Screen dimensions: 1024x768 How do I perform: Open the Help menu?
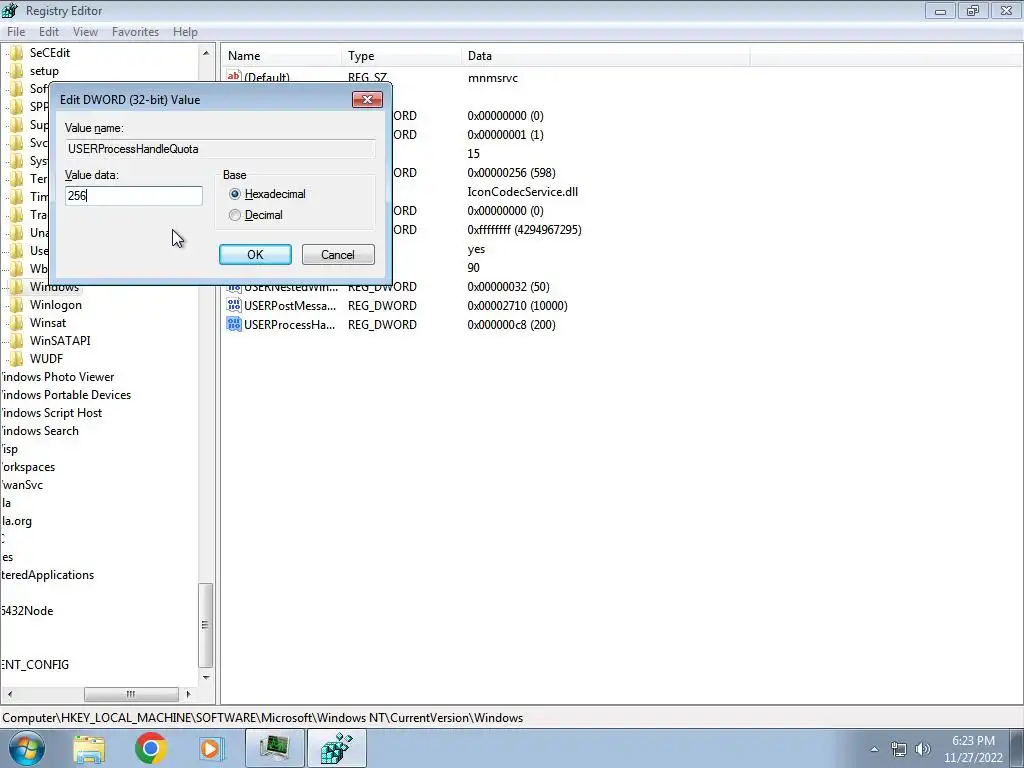tap(185, 31)
